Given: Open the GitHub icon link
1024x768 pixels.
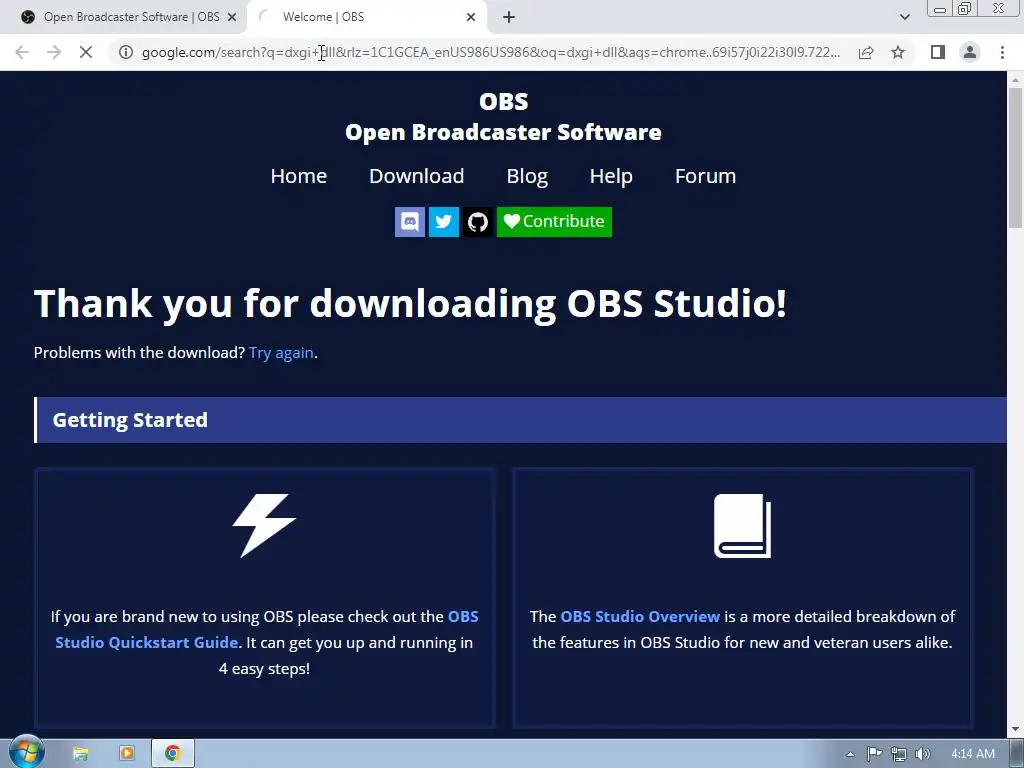Looking at the screenshot, I should point(478,222).
